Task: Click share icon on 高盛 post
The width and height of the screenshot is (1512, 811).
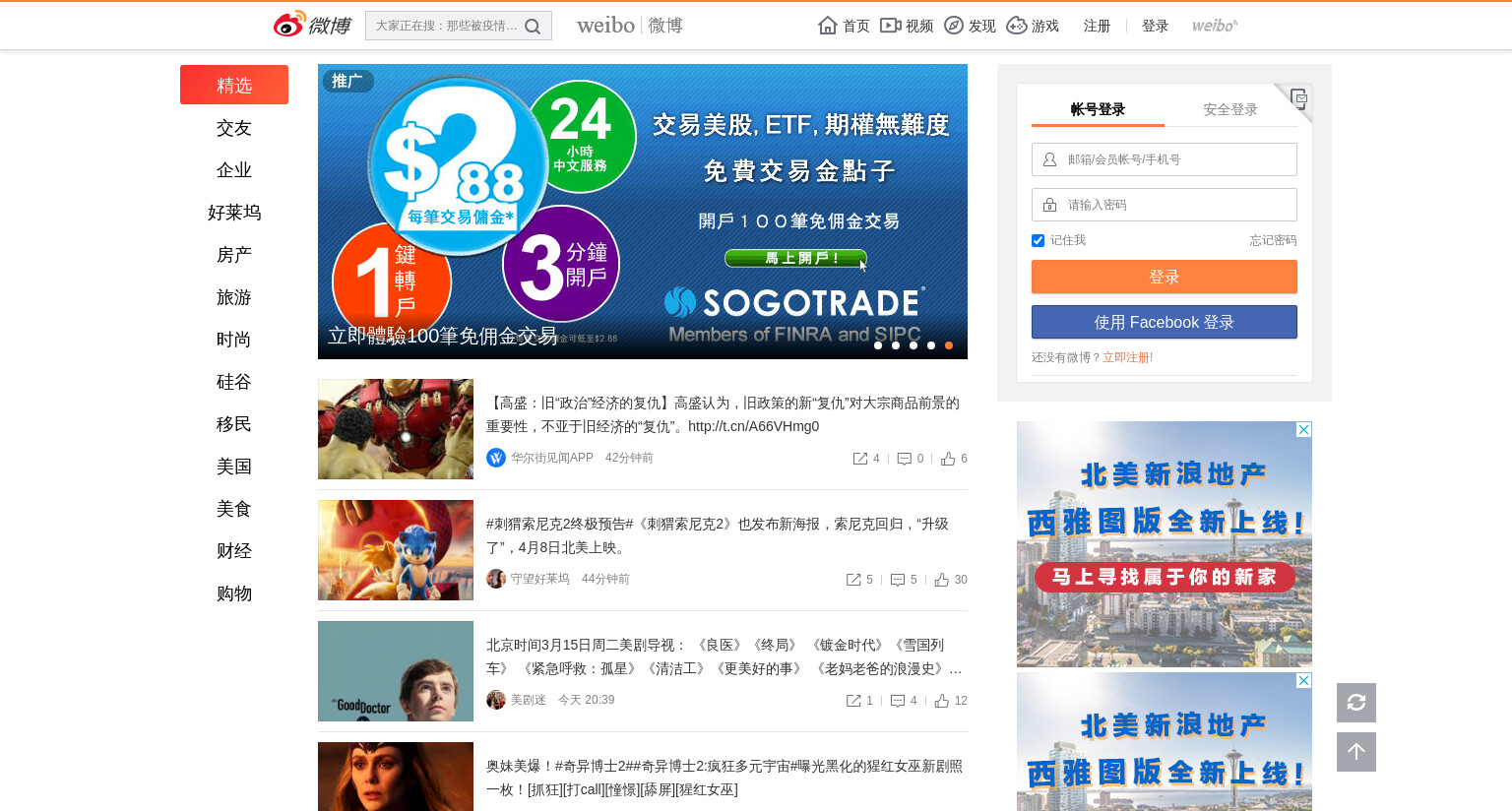Action: click(860, 459)
